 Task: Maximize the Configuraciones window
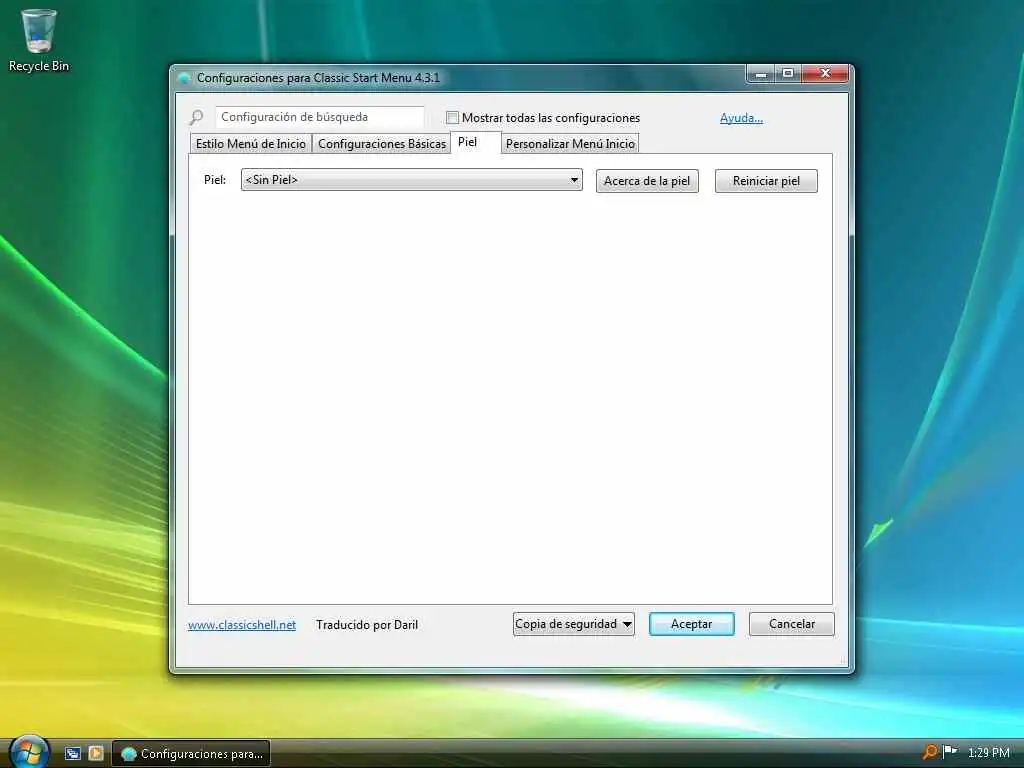pos(788,74)
